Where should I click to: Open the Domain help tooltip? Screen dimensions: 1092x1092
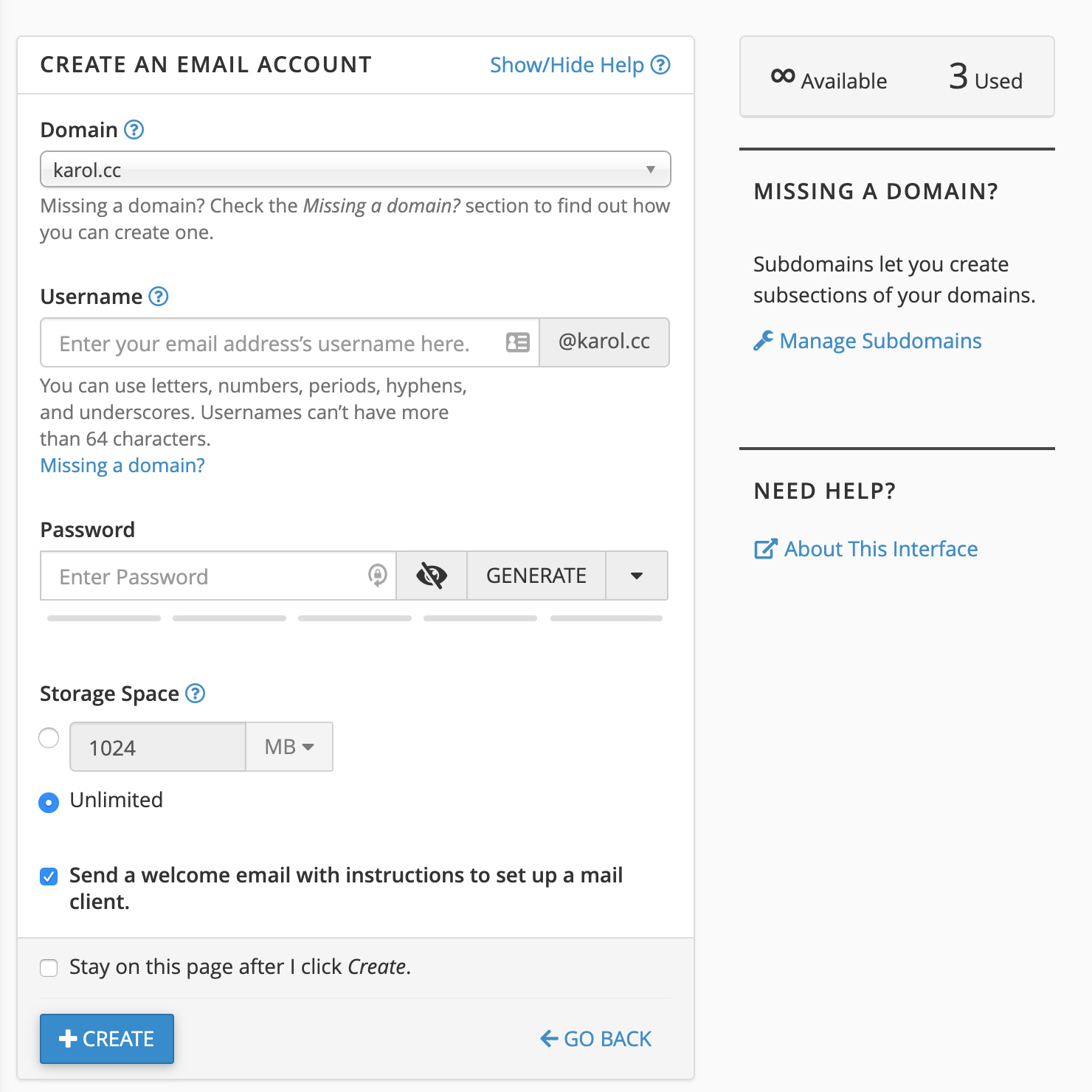click(133, 129)
